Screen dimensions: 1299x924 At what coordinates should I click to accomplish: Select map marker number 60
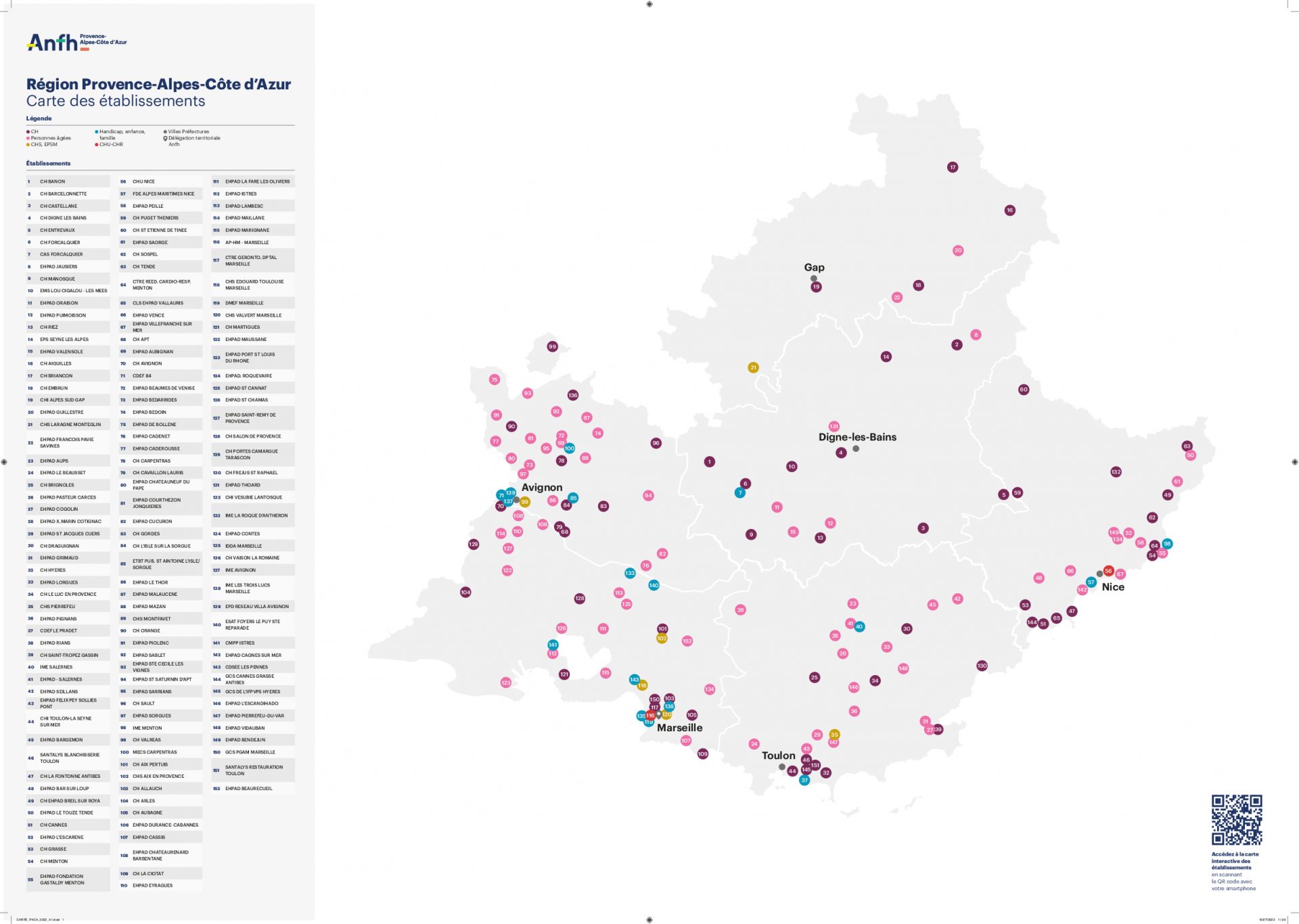pos(1024,390)
